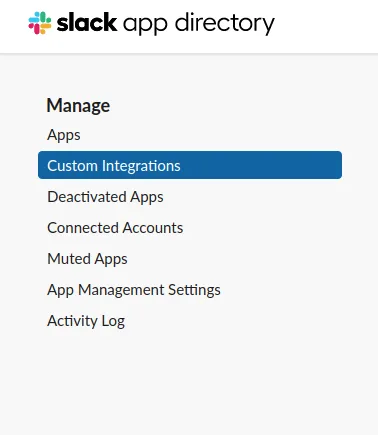
Task: Click the Manage heading
Action: [x=78, y=106]
